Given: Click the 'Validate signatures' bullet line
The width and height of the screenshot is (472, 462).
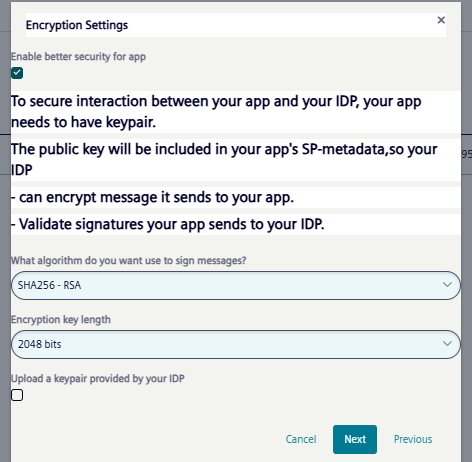Looking at the screenshot, I should 168,224.
